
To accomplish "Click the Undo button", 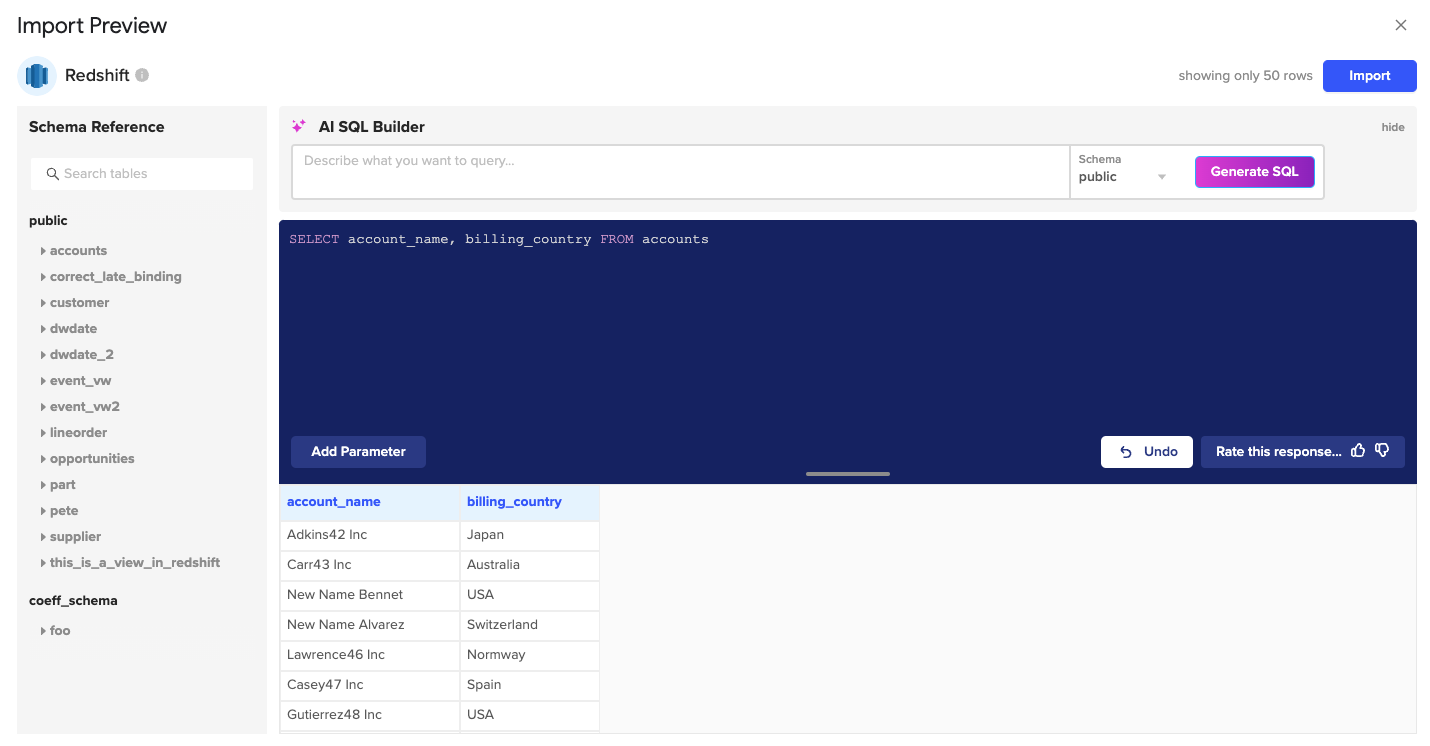I will [x=1147, y=452].
